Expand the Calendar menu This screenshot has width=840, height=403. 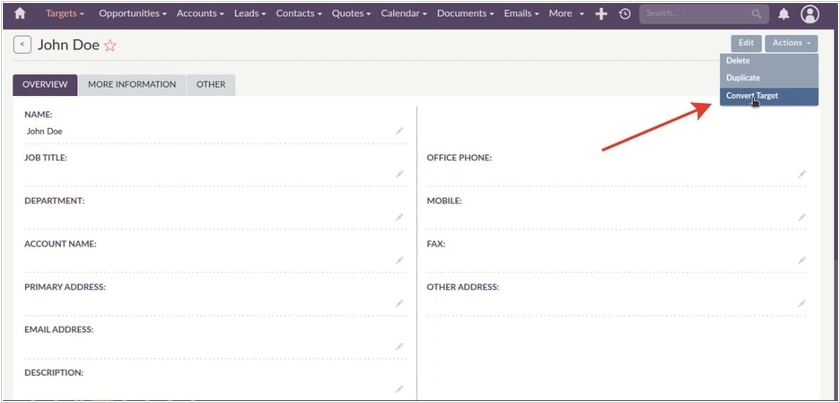click(x=404, y=14)
